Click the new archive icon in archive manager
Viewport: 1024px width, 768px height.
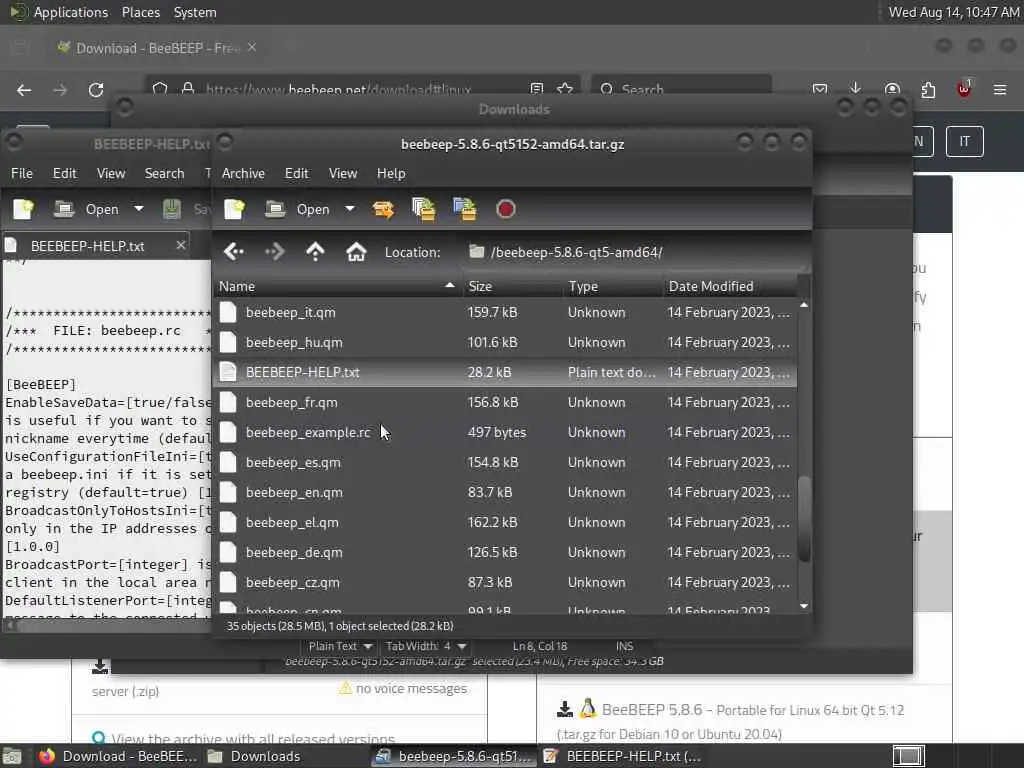234,209
